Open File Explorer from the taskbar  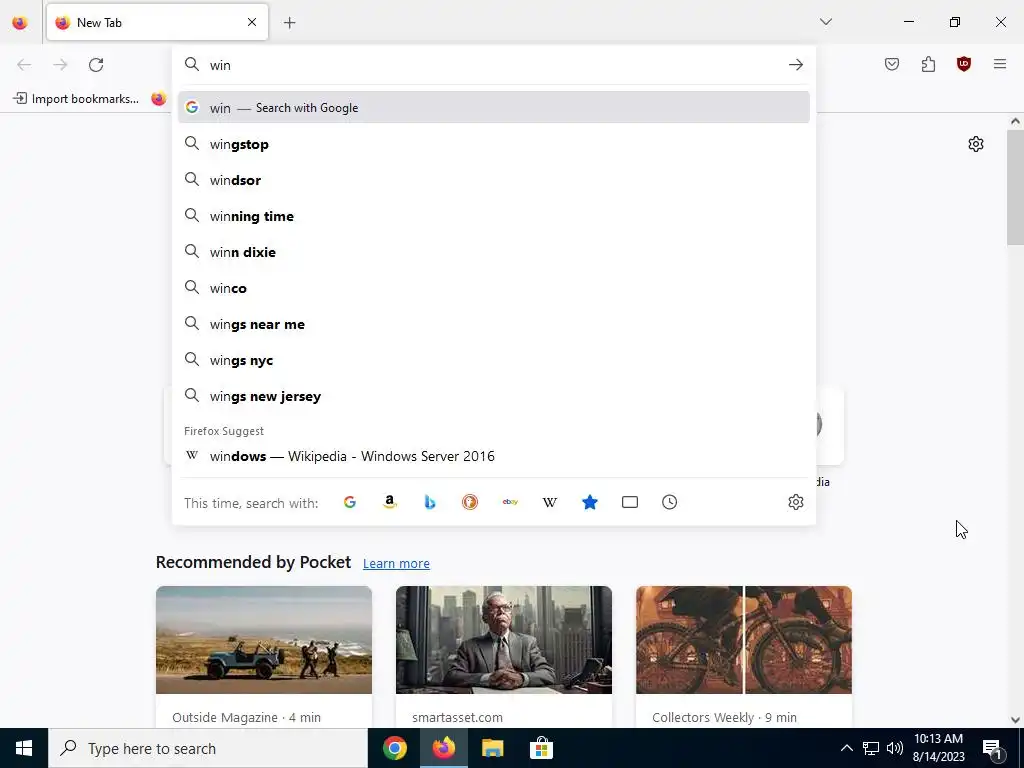click(x=492, y=748)
